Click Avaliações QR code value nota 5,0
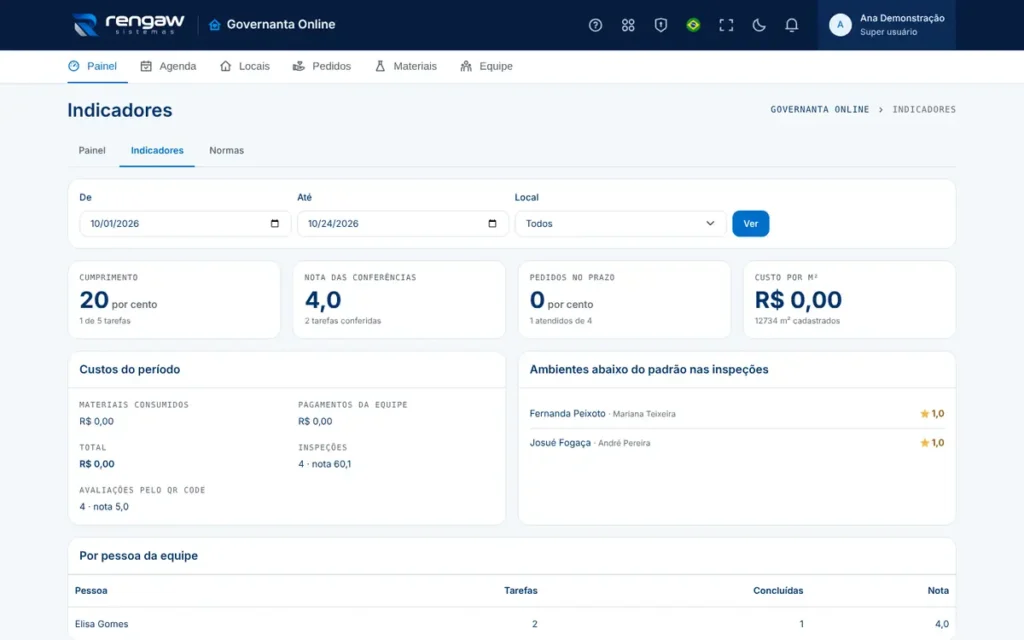Image resolution: width=1024 pixels, height=640 pixels. click(x=104, y=507)
